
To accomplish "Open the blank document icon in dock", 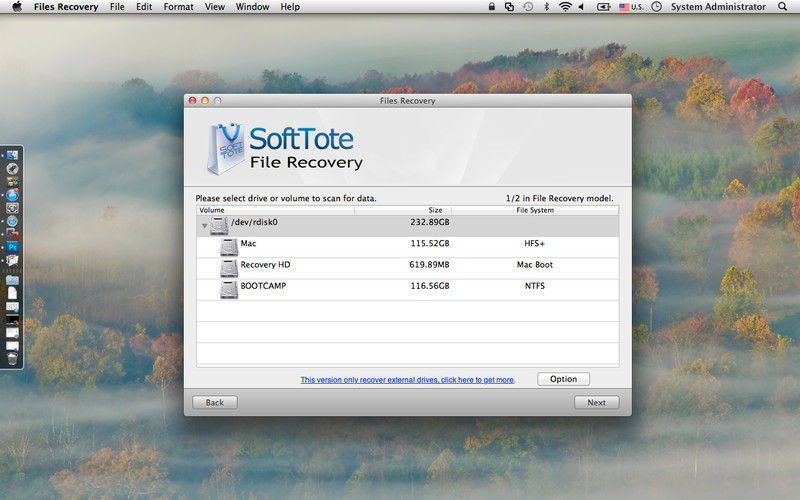I will click(12, 293).
